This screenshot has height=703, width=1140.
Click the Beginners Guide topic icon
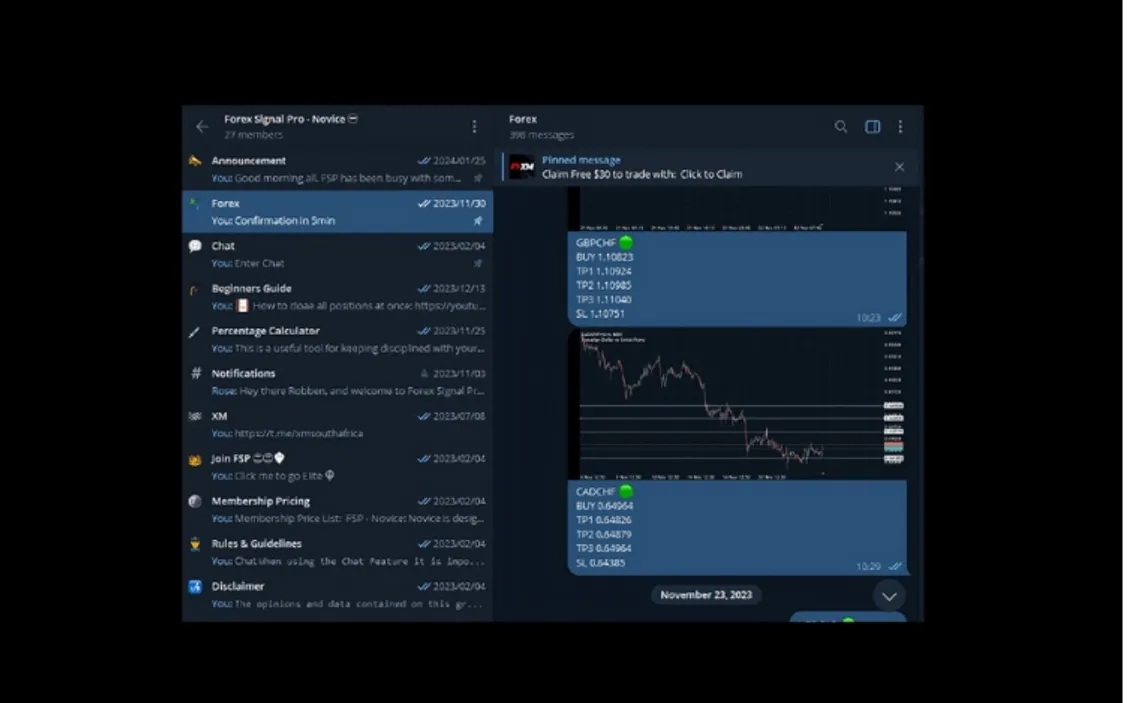194,289
